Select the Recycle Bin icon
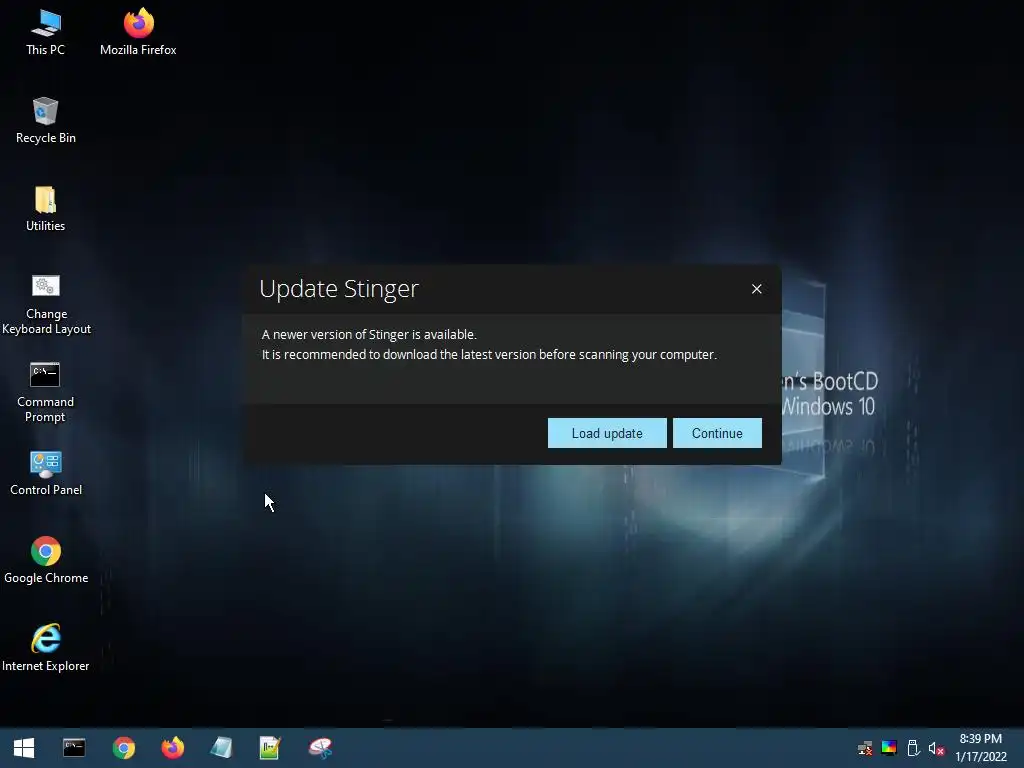The height and width of the screenshot is (768, 1024). [45, 121]
